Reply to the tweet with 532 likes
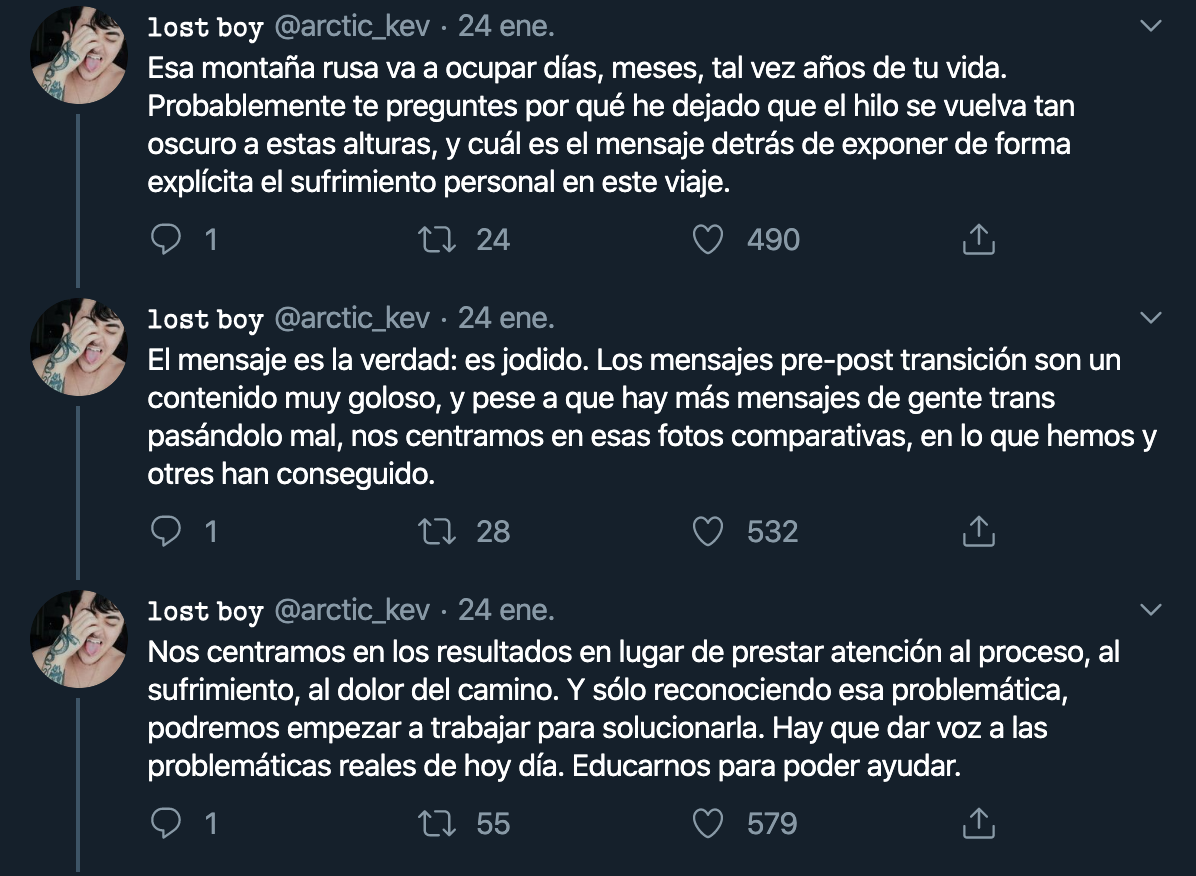 coord(165,531)
